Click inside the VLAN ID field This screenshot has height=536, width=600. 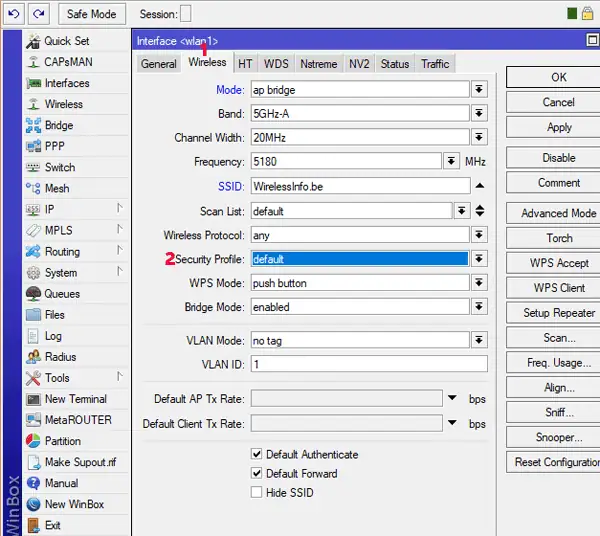[369, 364]
